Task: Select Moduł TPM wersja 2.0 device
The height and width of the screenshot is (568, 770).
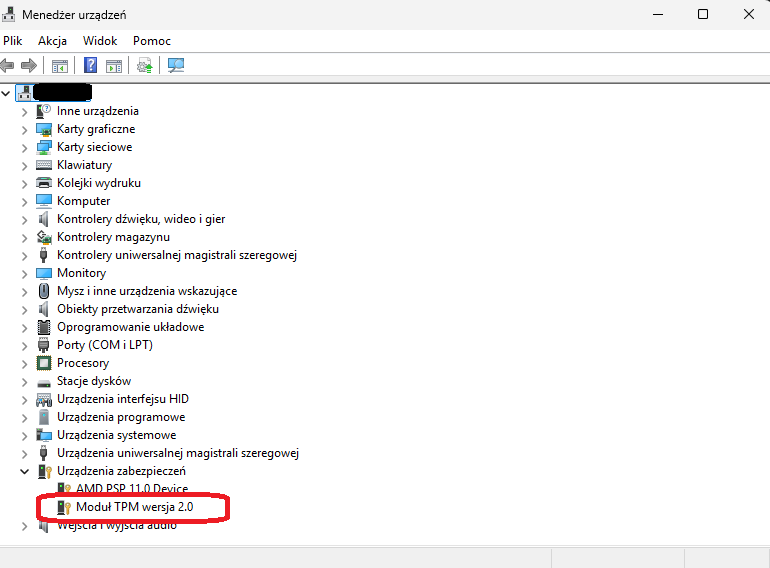Action: [135, 507]
